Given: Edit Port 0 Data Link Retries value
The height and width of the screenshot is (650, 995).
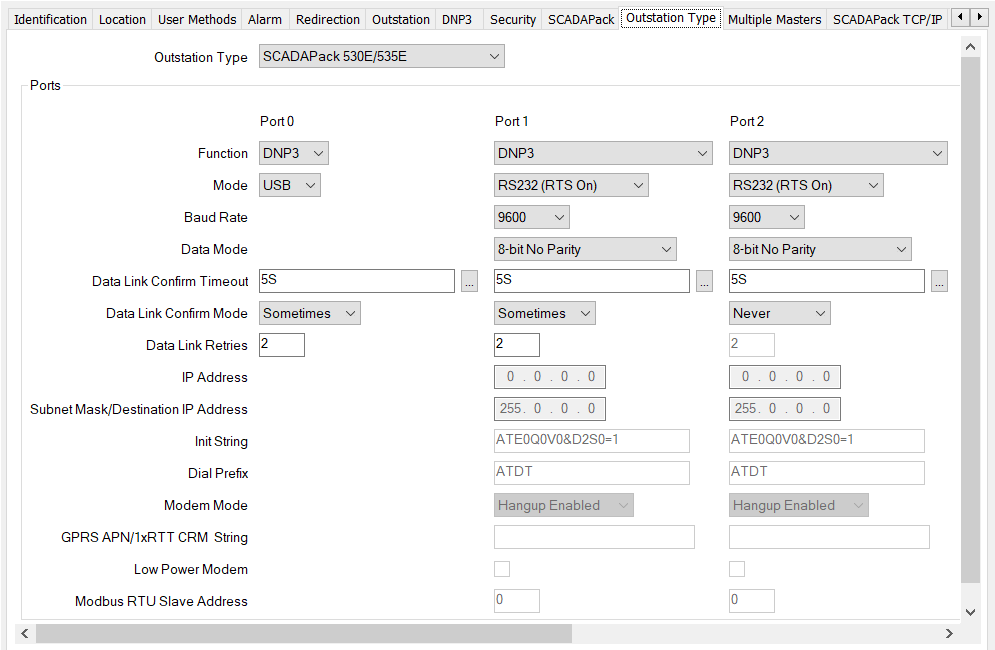Looking at the screenshot, I should coord(281,344).
